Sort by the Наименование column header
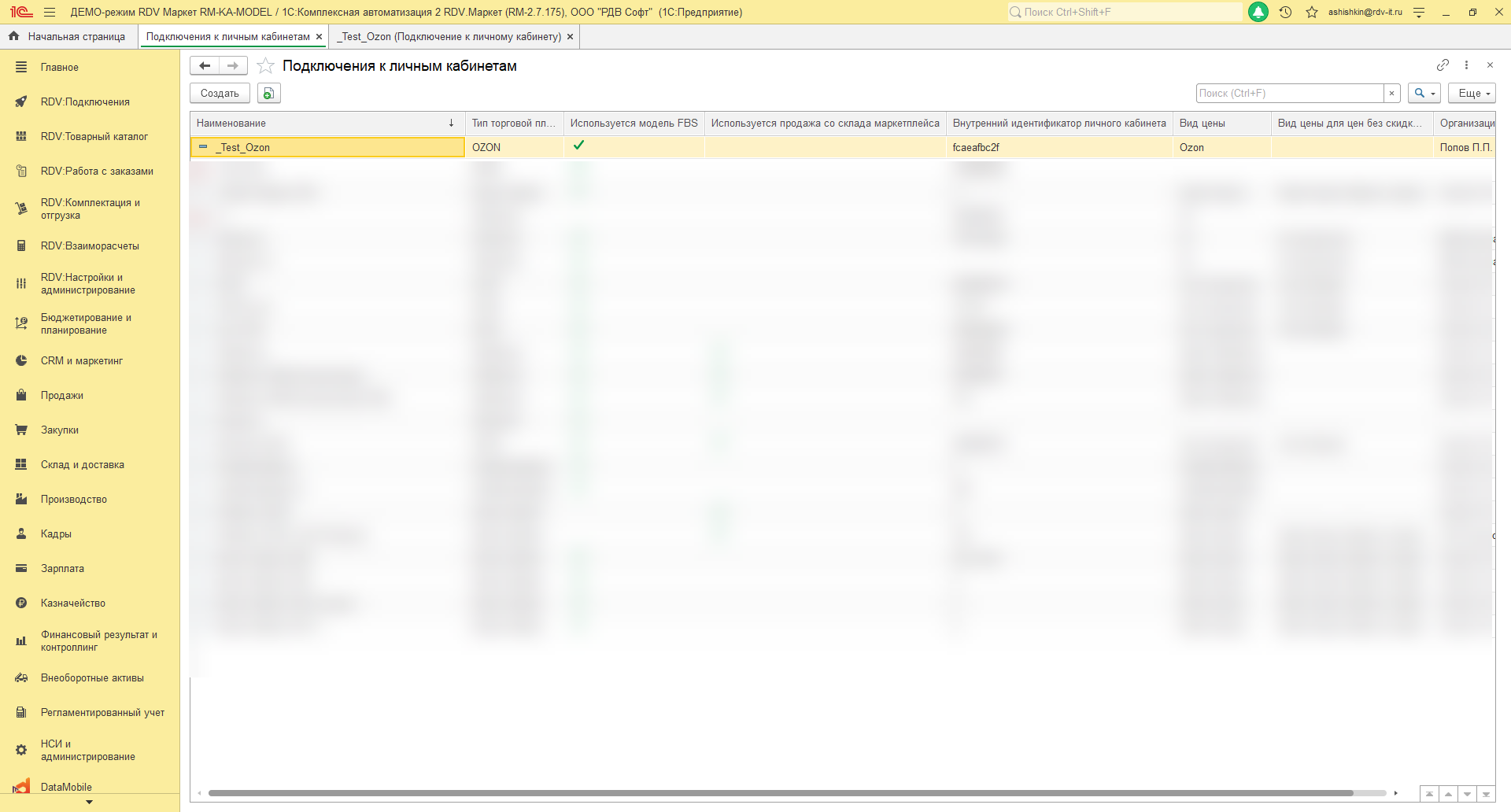Image resolution: width=1511 pixels, height=812 pixels. [x=327, y=124]
